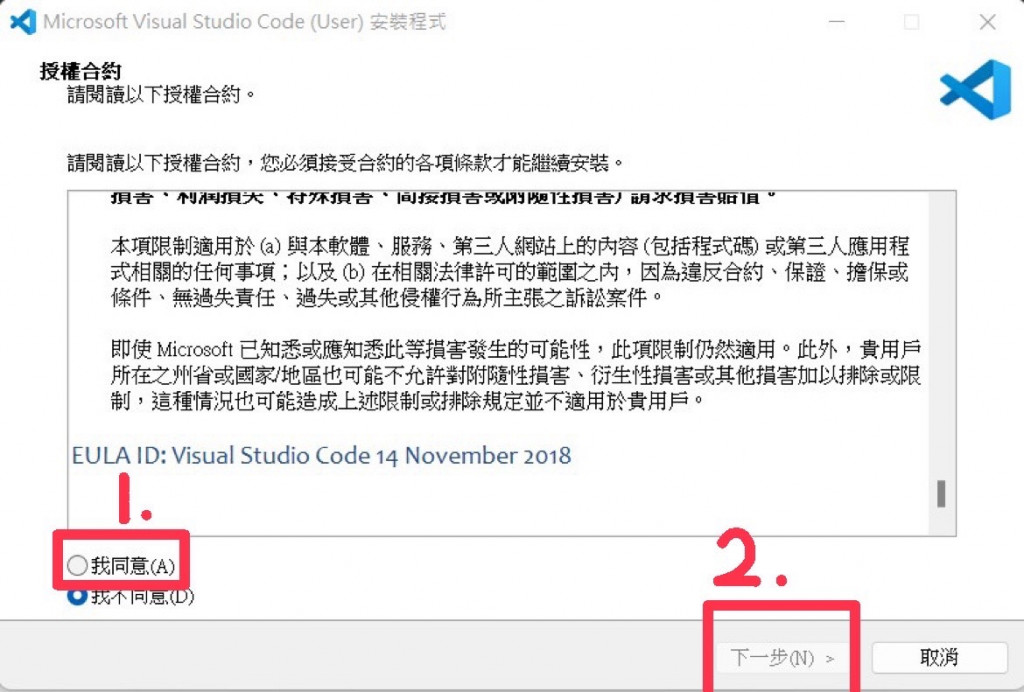Click the 取消 button
Viewport: 1024px width, 692px height.
click(x=939, y=657)
